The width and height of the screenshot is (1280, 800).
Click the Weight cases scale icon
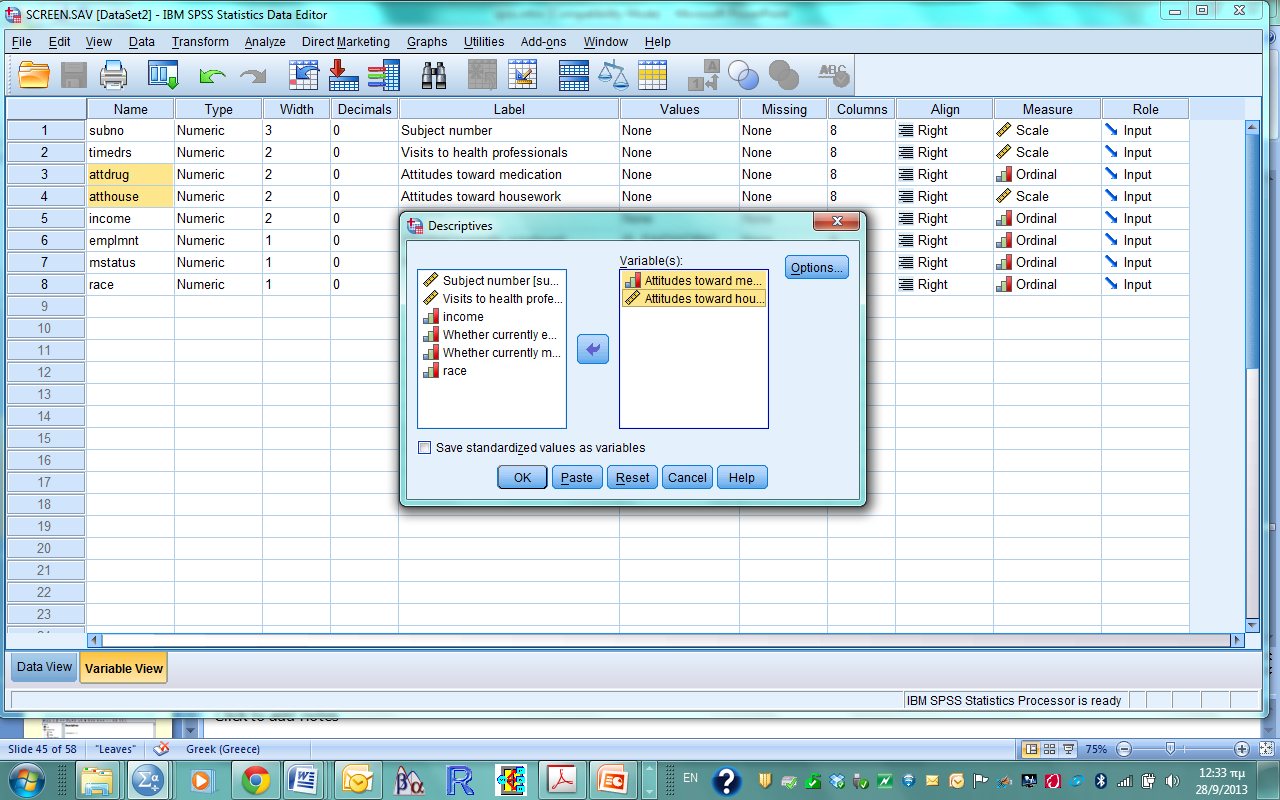[x=613, y=74]
